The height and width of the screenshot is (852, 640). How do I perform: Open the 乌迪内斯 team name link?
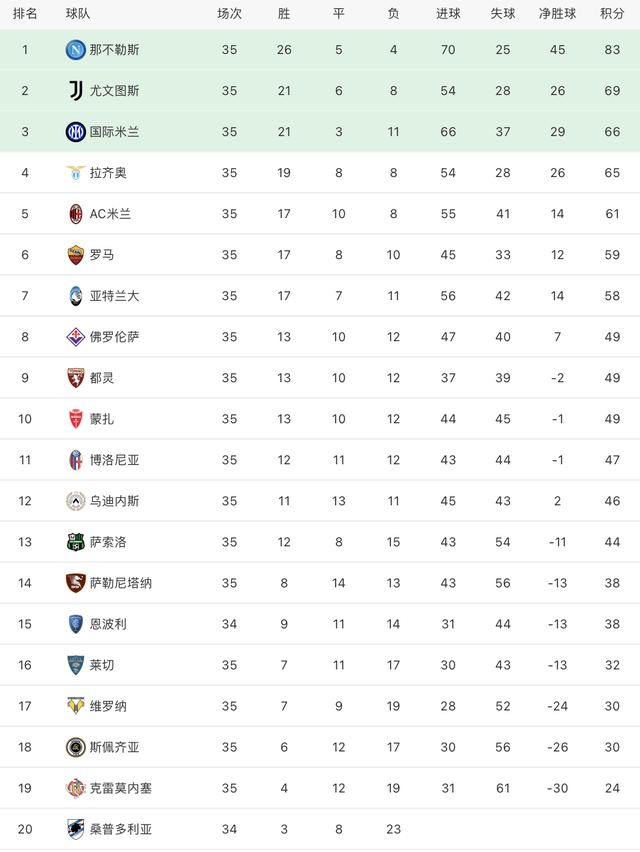pyautogui.click(x=115, y=501)
